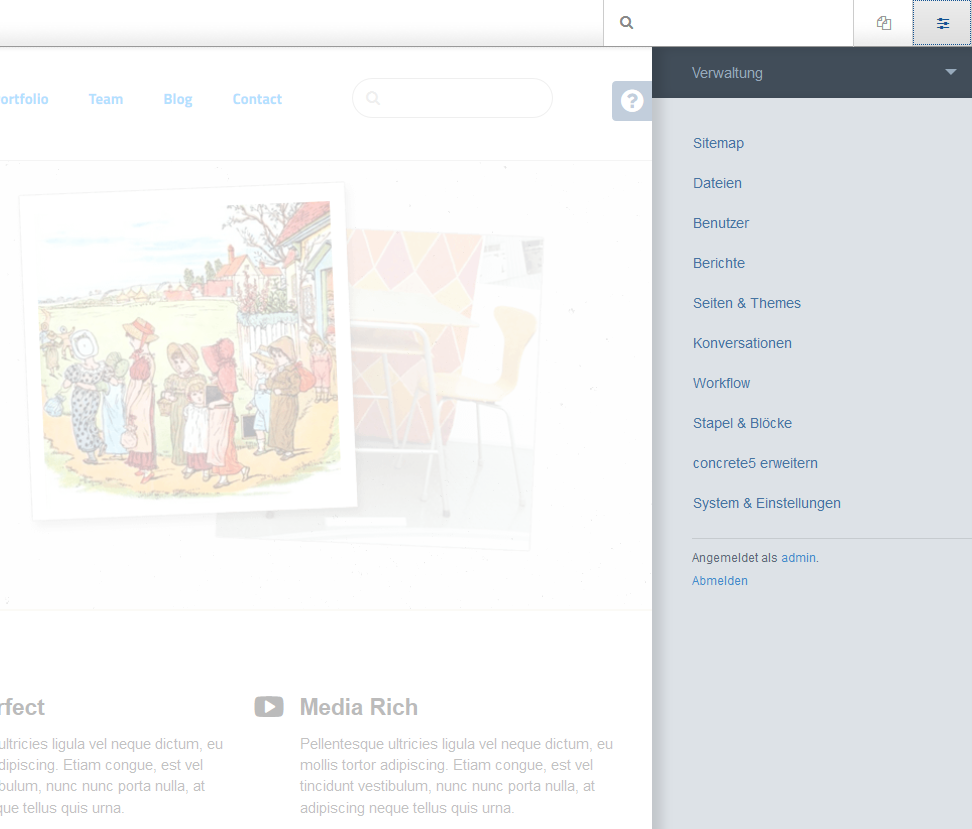Screen dimensions: 972x829
Task: Click the magnifier icon in the top toolbar
Action: [627, 23]
